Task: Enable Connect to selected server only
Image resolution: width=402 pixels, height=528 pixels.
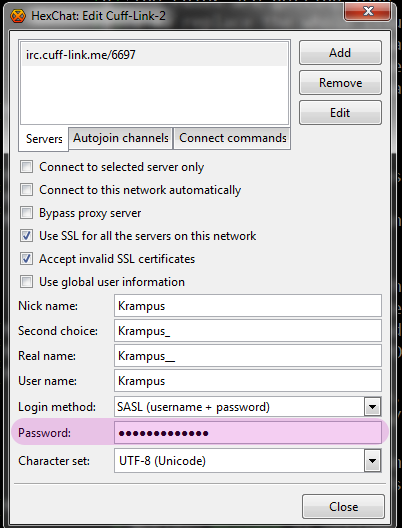Action: click(26, 167)
